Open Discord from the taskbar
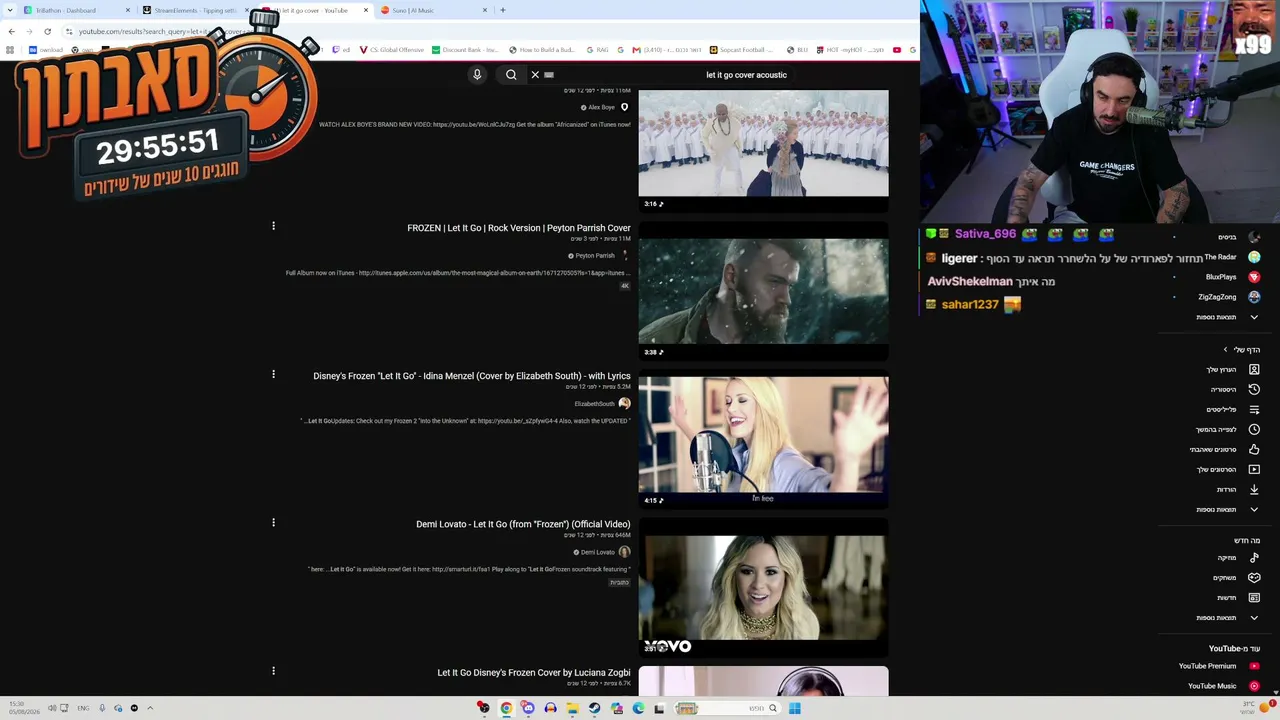The width and height of the screenshot is (1280, 720). click(528, 708)
